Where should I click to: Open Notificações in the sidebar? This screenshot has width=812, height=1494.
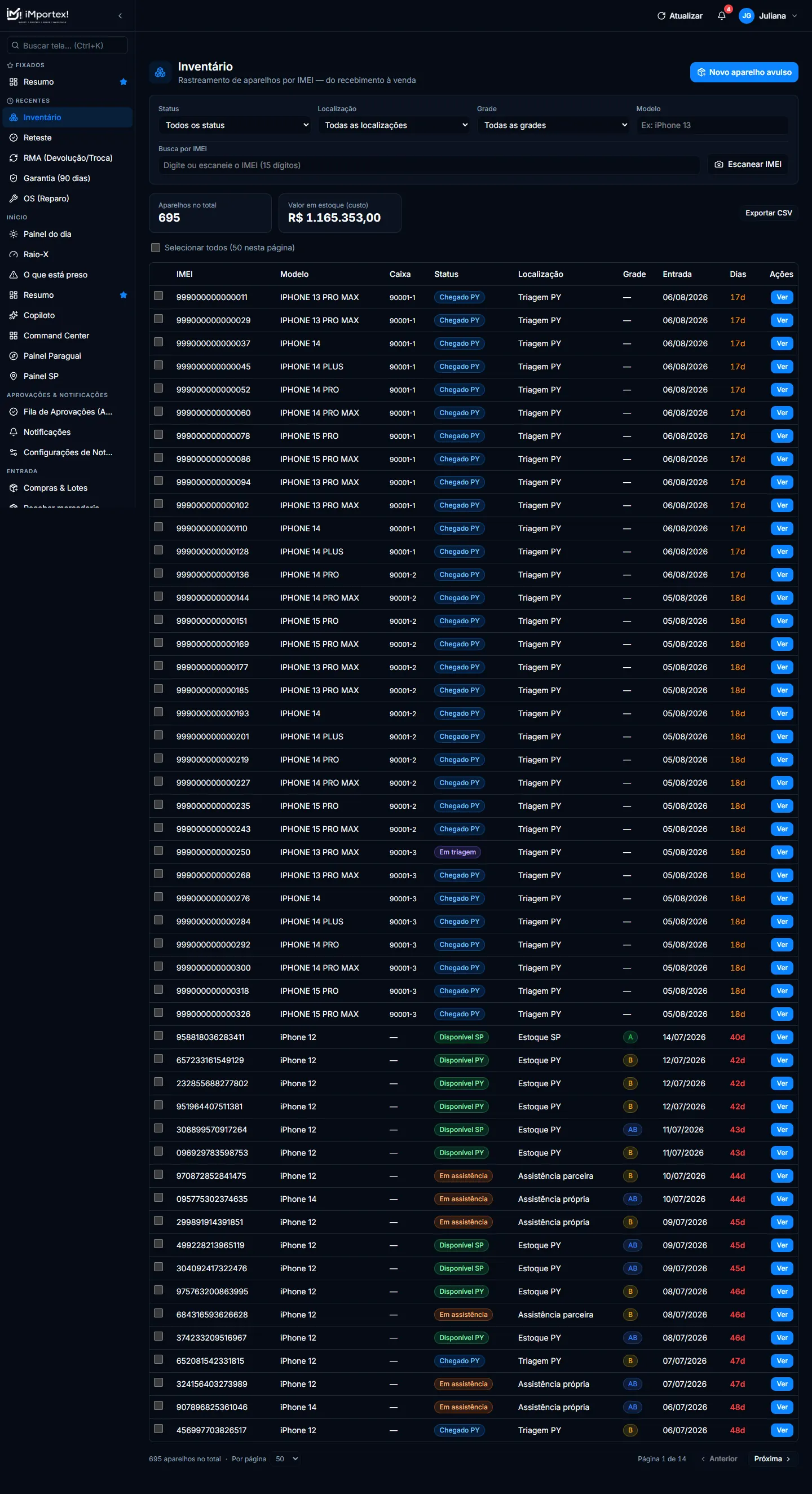(x=67, y=432)
